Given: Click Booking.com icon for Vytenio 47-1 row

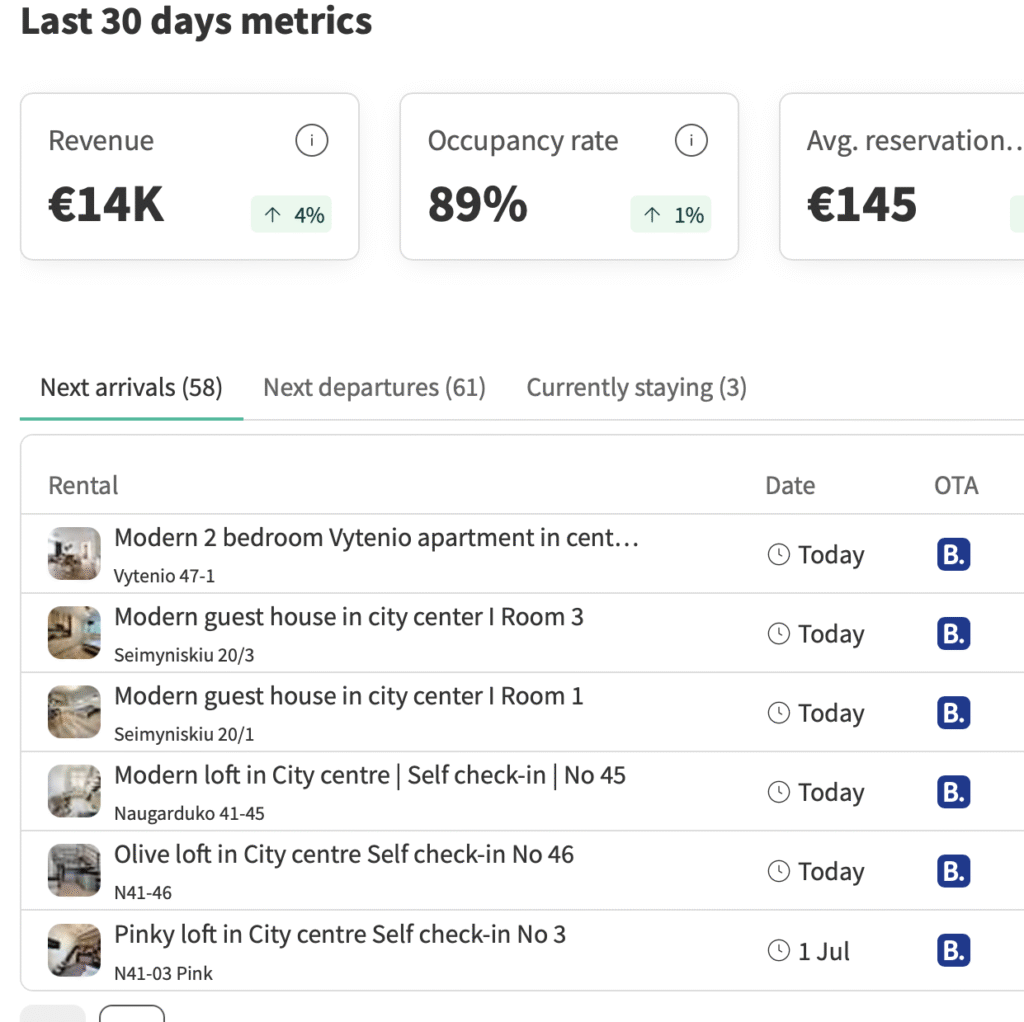Looking at the screenshot, I should [x=953, y=554].
